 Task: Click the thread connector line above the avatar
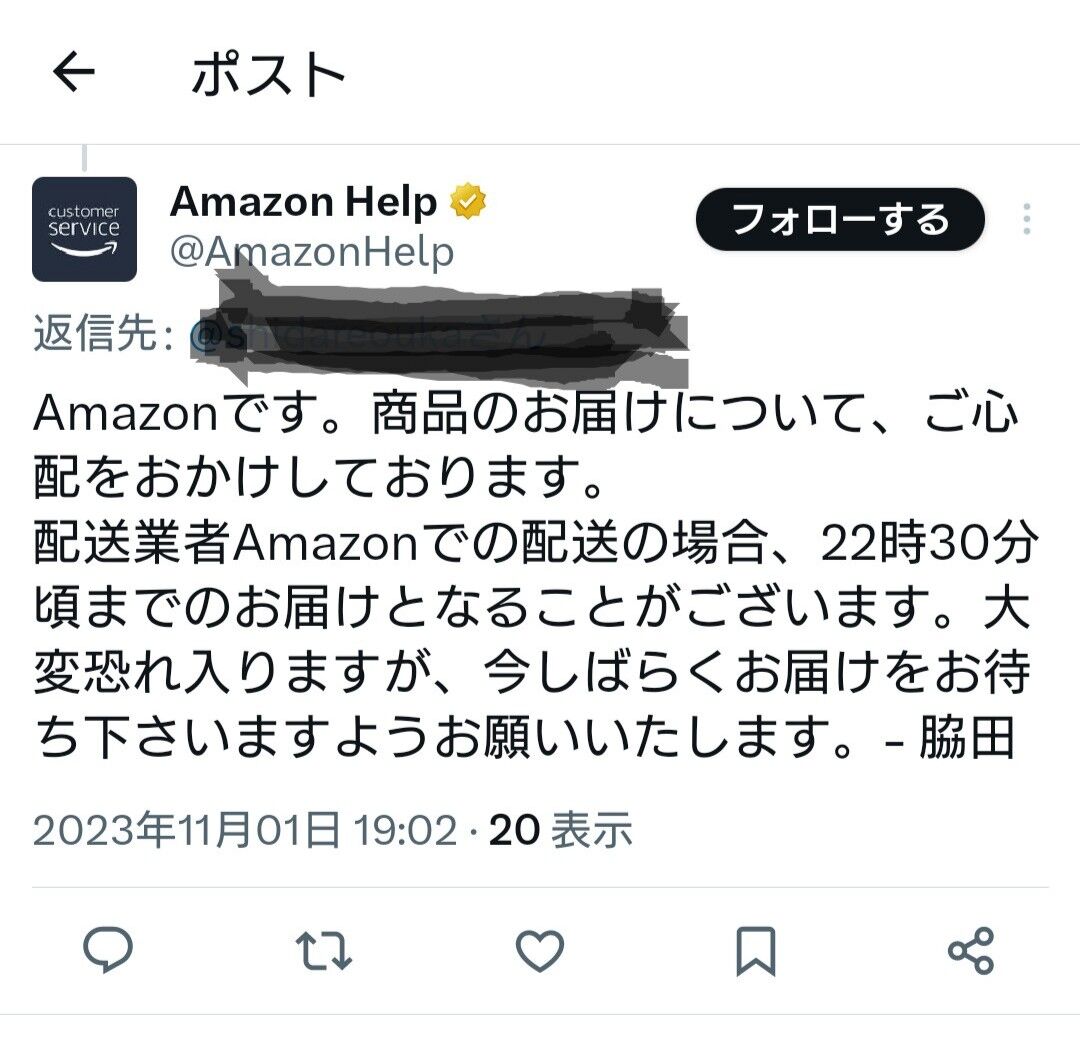click(x=84, y=158)
